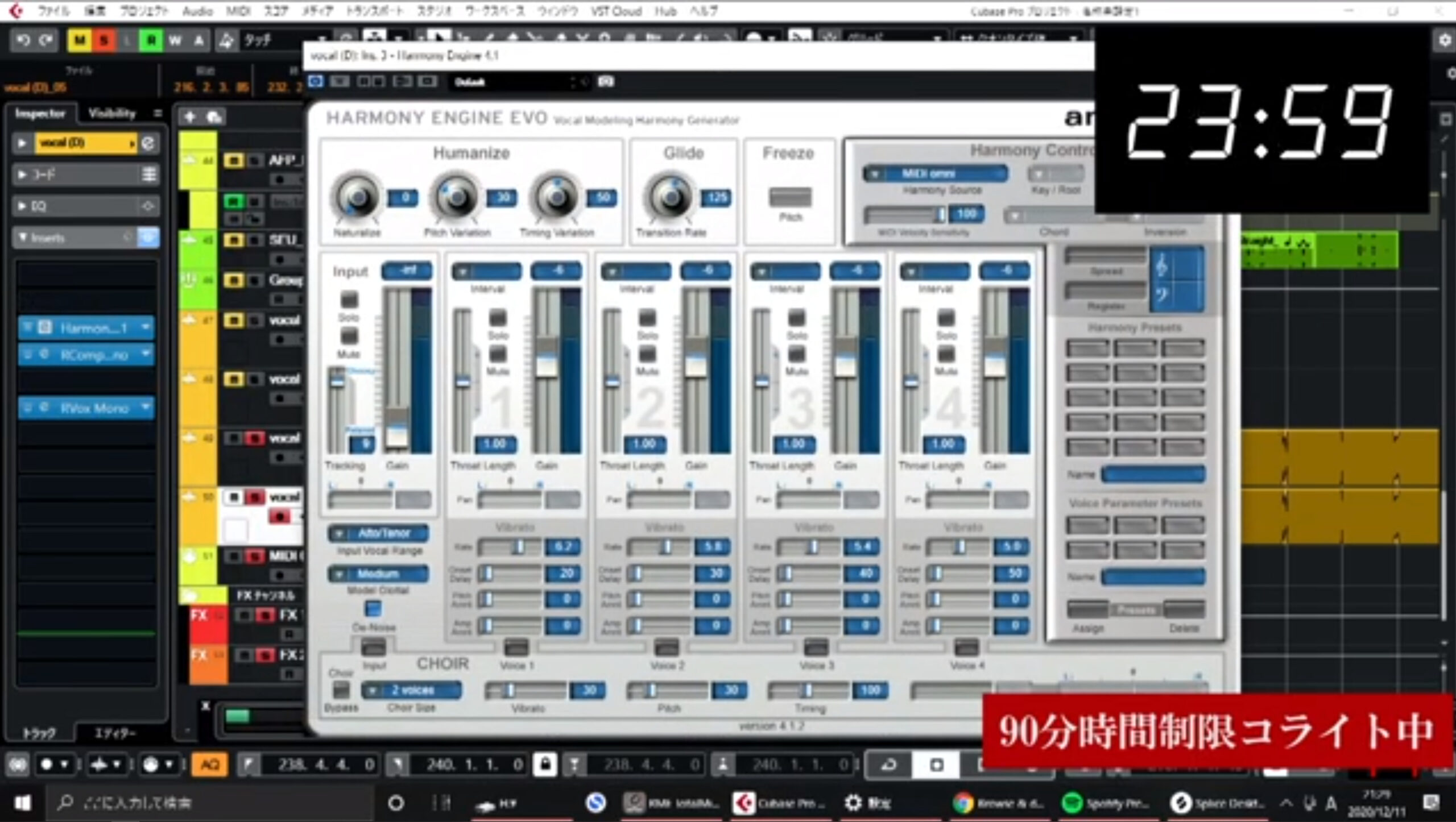
Task: Open the 2 voices Choir Size dropdown
Action: (x=412, y=690)
